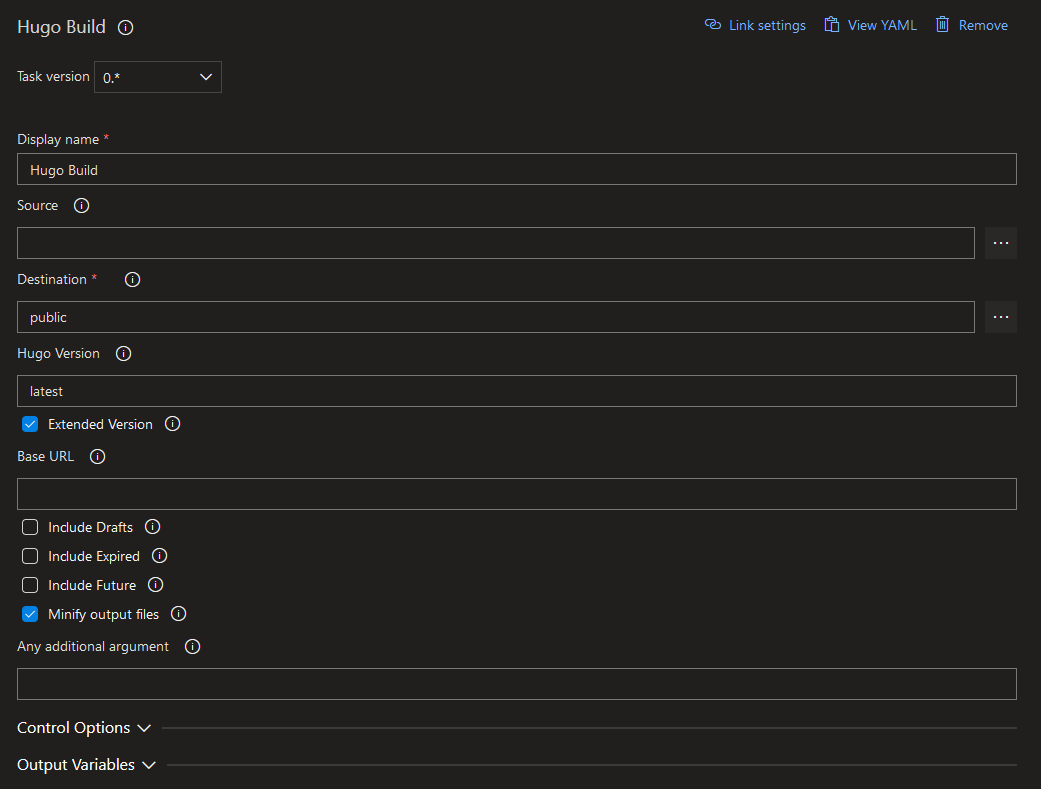Screen dimensions: 1041x789
Task: Show info for the Destination field
Action: [x=133, y=280]
